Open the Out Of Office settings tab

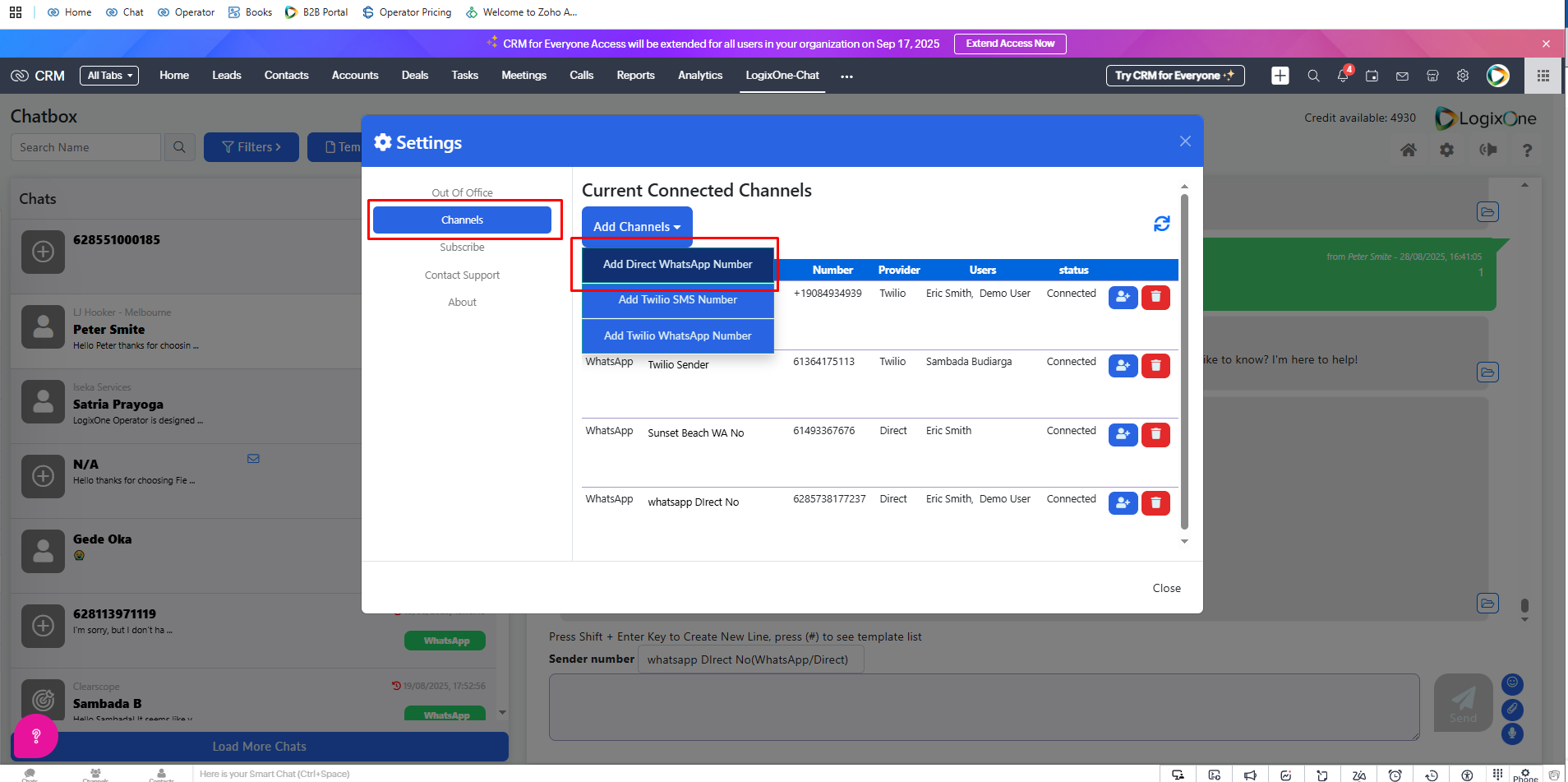462,192
